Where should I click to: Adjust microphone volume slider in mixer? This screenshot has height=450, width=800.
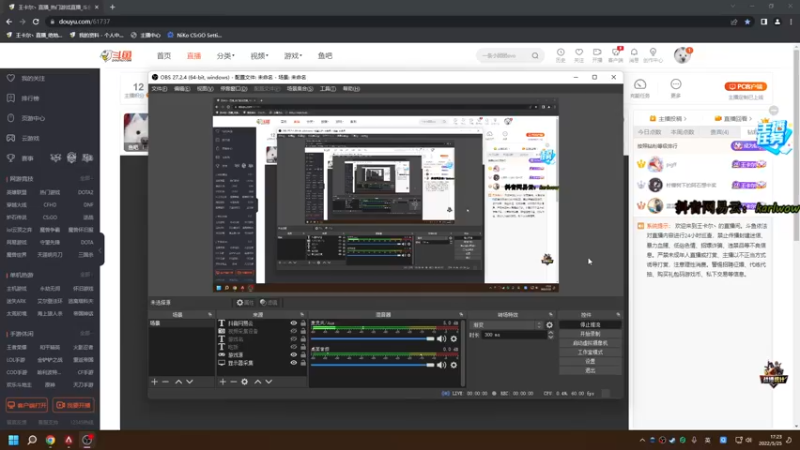372,339
